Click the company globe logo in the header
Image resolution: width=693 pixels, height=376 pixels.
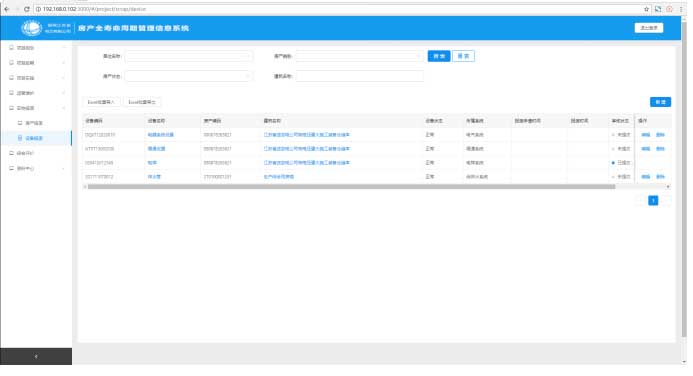click(32, 28)
